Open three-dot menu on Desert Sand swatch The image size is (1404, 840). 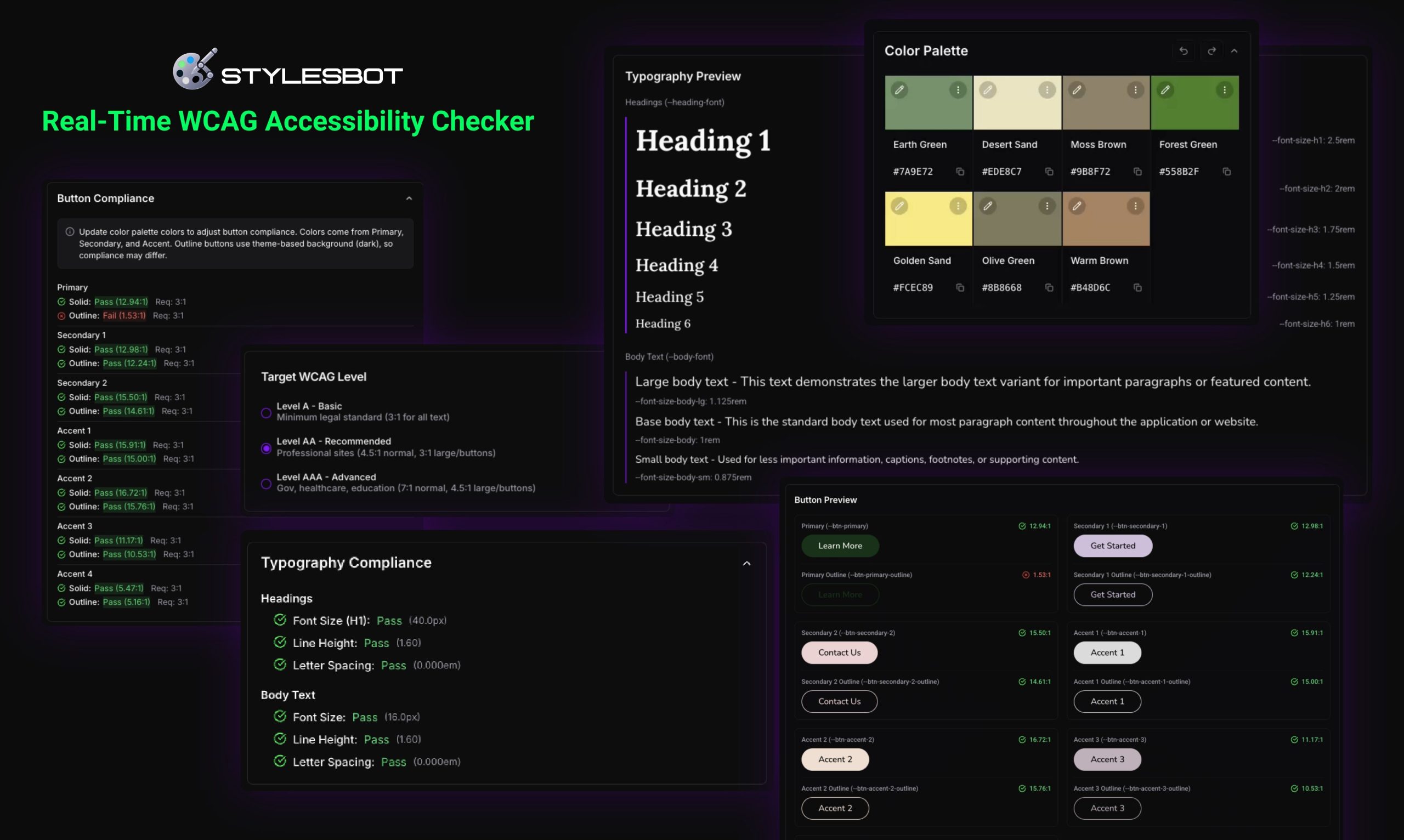[x=1047, y=90]
